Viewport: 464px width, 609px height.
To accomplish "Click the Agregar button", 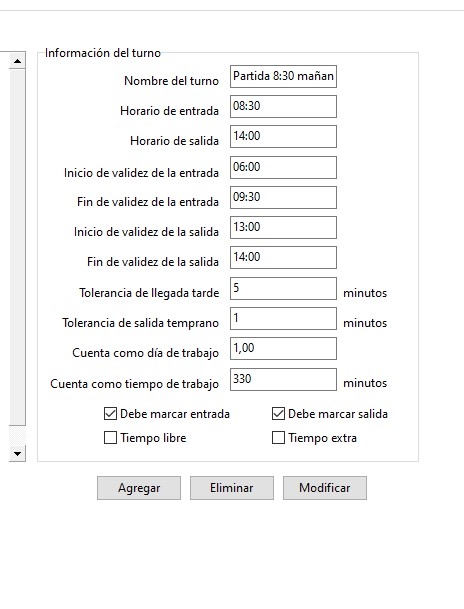I will click(x=139, y=488).
